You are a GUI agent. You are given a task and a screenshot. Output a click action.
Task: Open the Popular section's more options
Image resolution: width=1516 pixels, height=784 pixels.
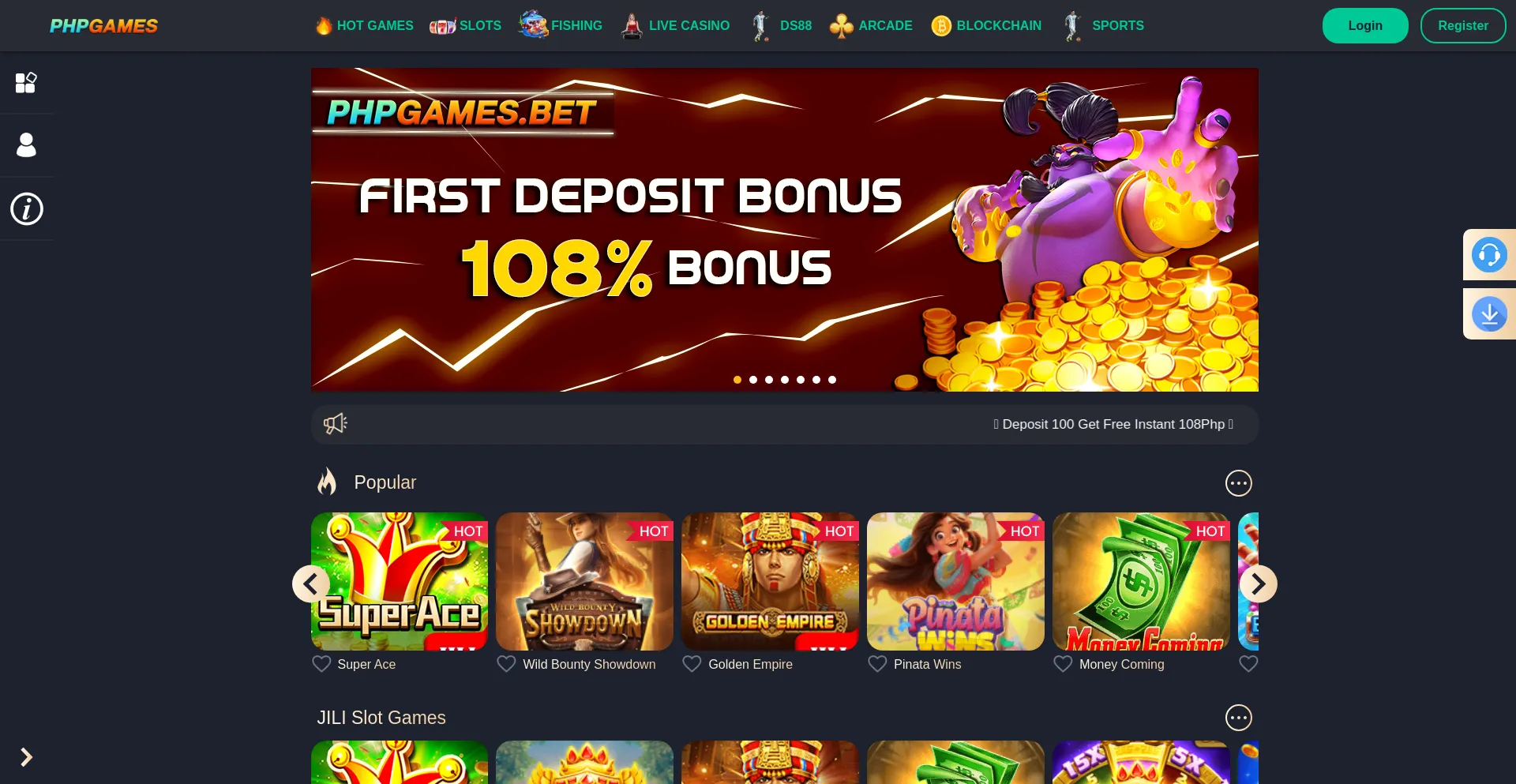[x=1238, y=483]
